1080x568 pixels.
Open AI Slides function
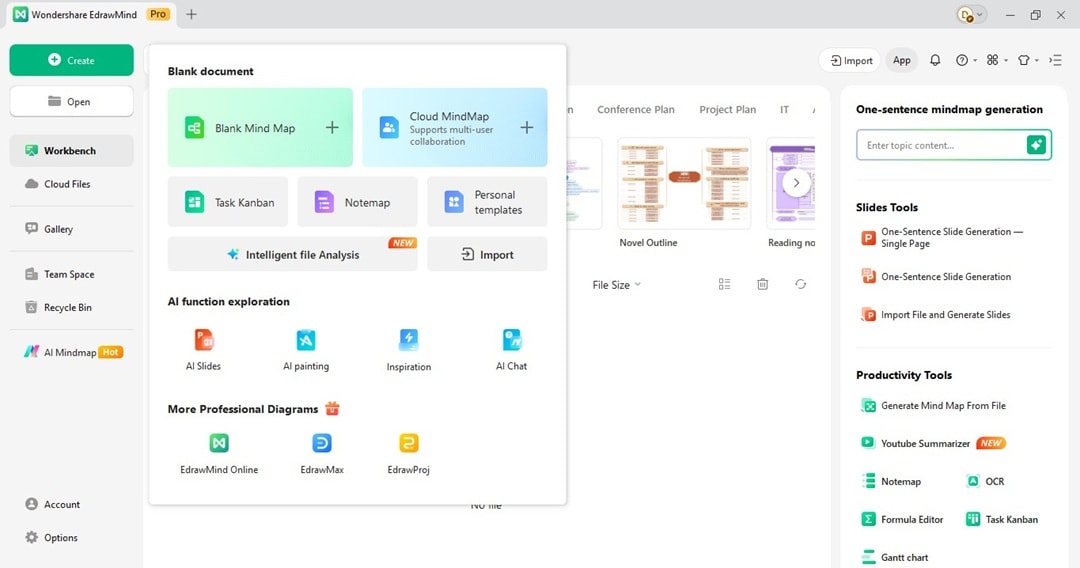[x=204, y=350]
